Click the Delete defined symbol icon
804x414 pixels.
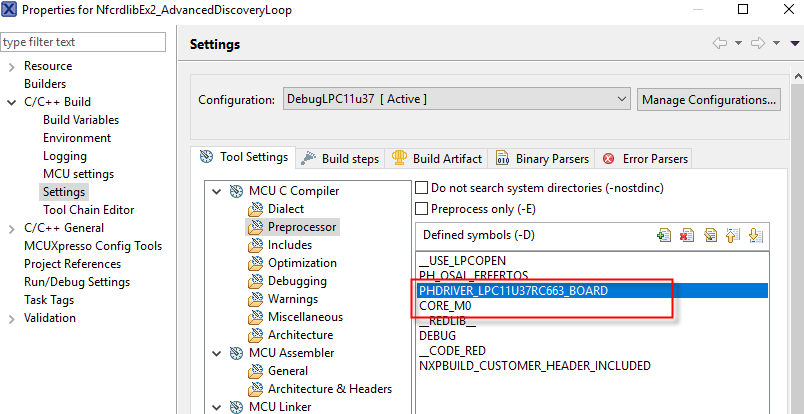point(686,236)
